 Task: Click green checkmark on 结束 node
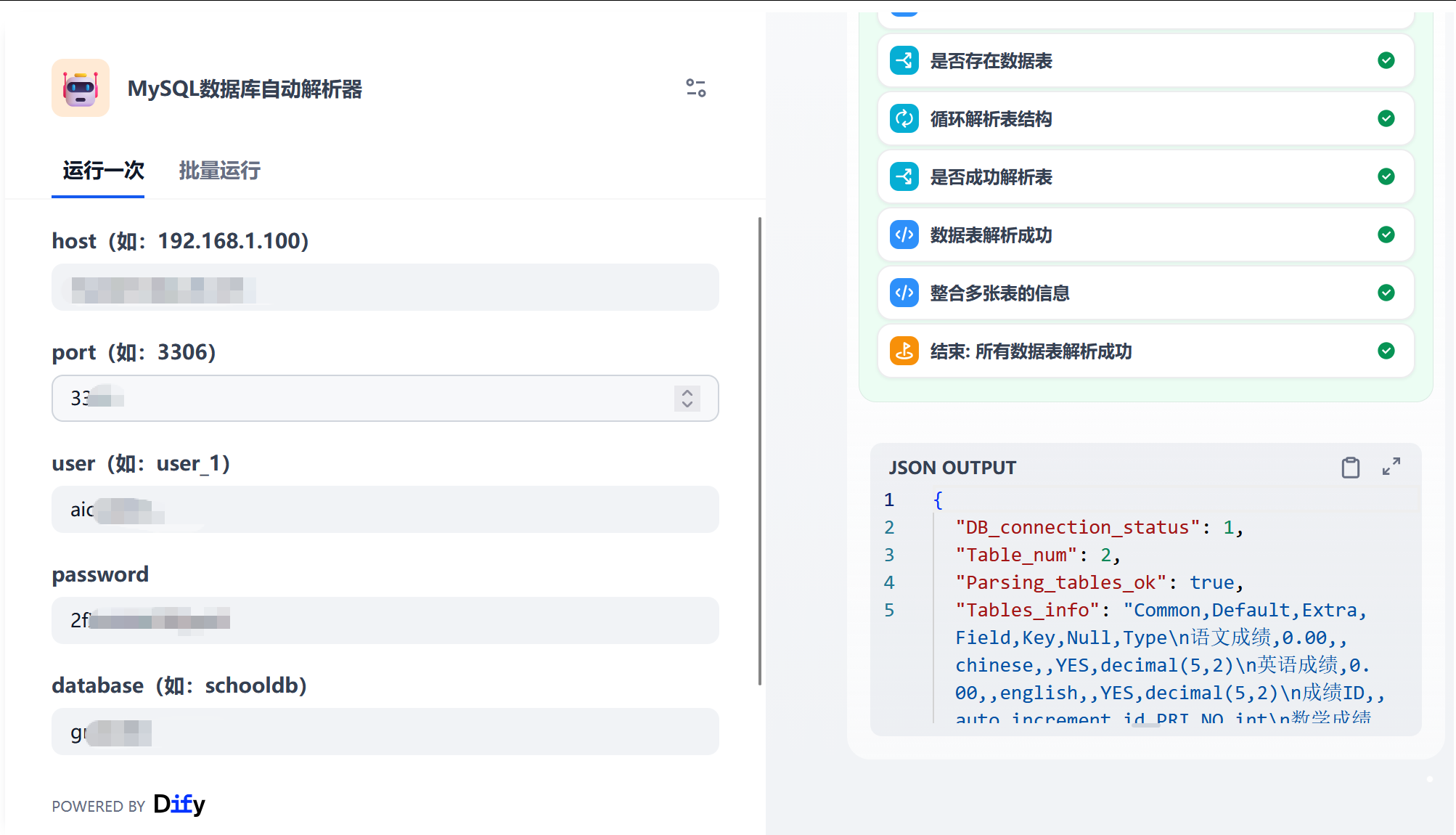[x=1386, y=351]
